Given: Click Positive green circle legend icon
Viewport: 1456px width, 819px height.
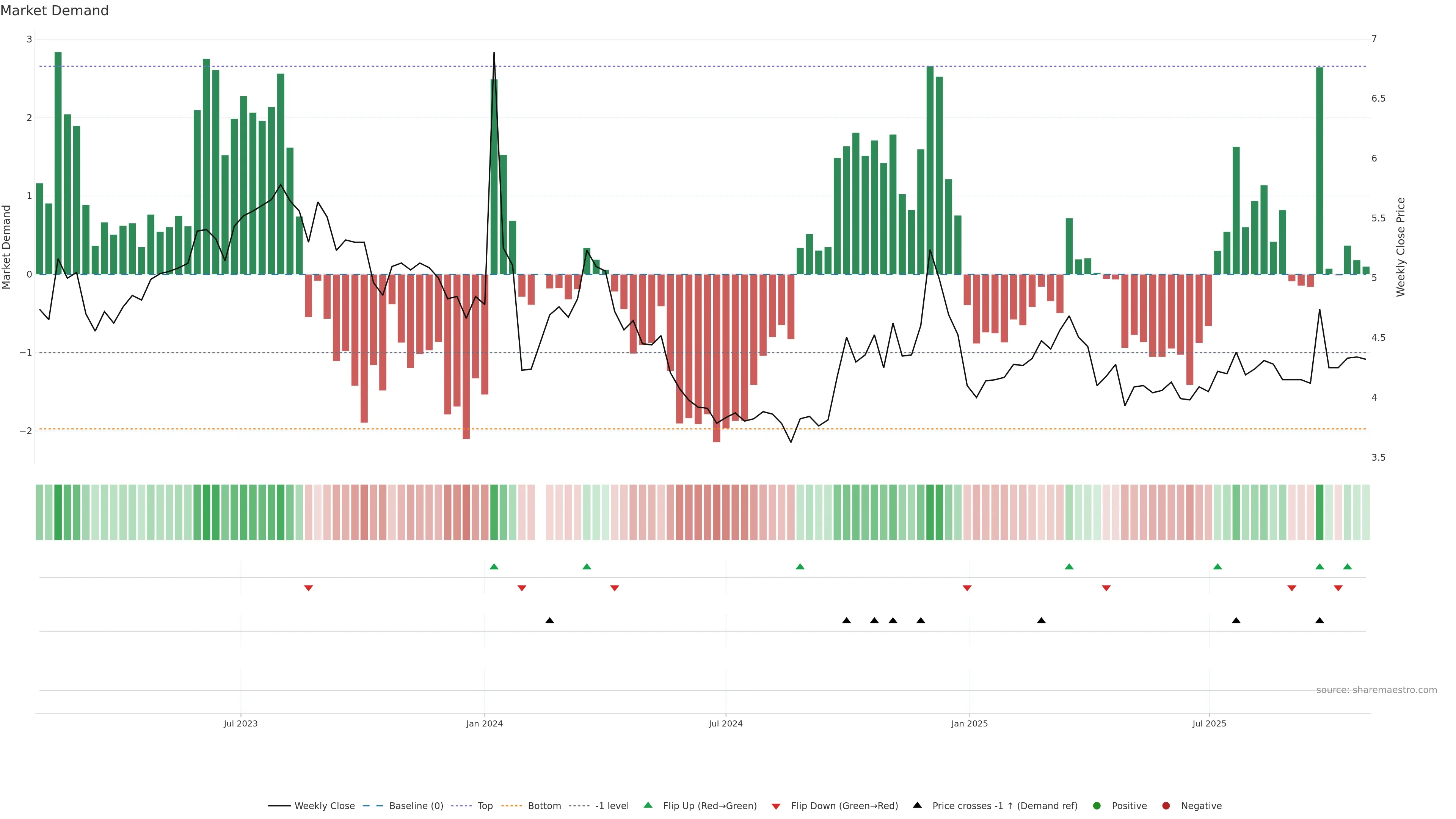Looking at the screenshot, I should (1097, 805).
